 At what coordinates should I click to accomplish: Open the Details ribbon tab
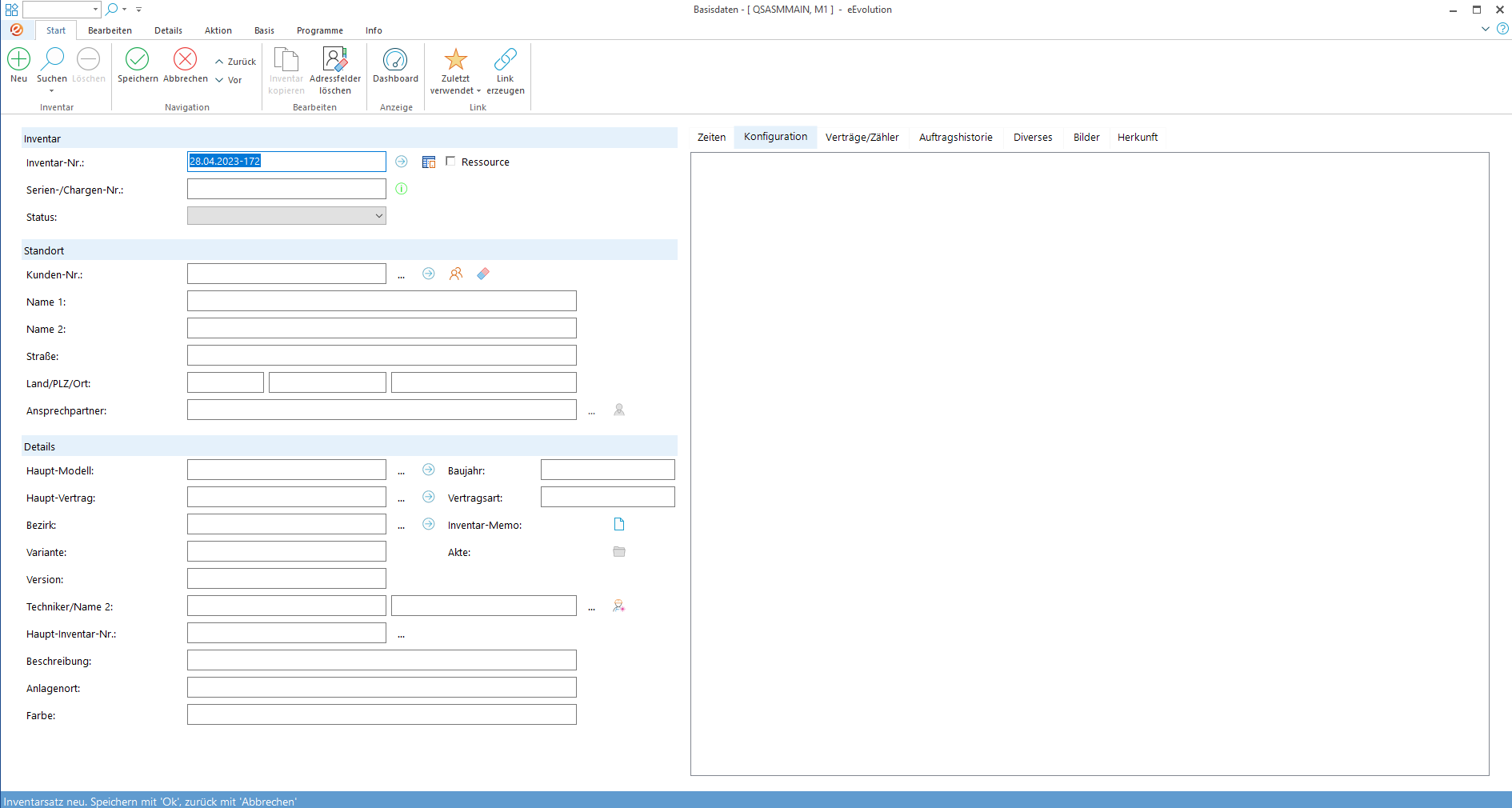coord(168,30)
